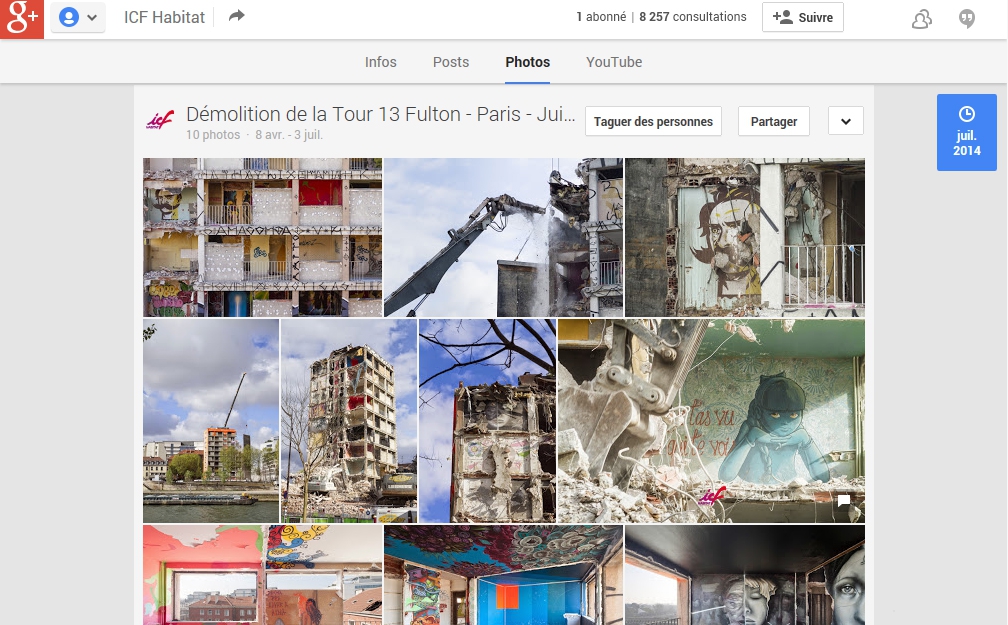The image size is (1008, 625).
Task: Click the Partager button
Action: [774, 122]
